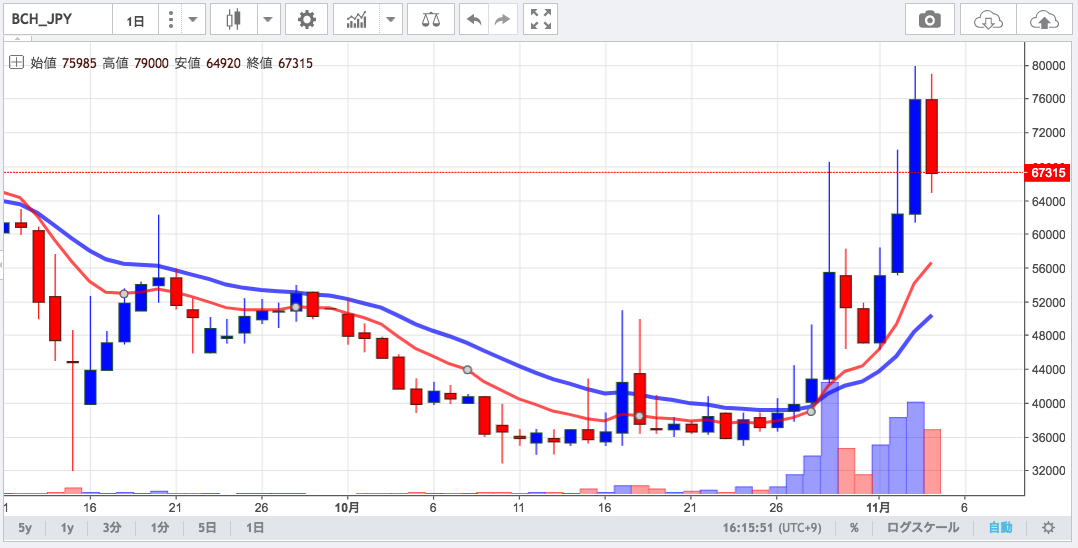Click the 11月 date axis label
This screenshot has width=1078, height=548.
point(879,507)
